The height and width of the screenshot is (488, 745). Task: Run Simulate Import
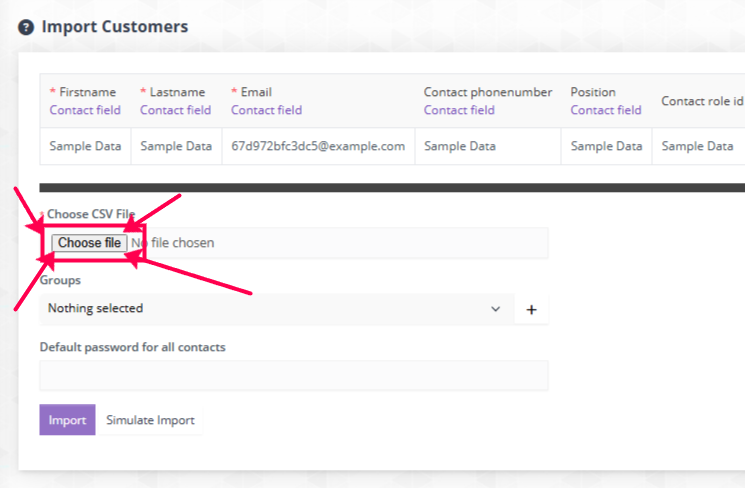[150, 420]
